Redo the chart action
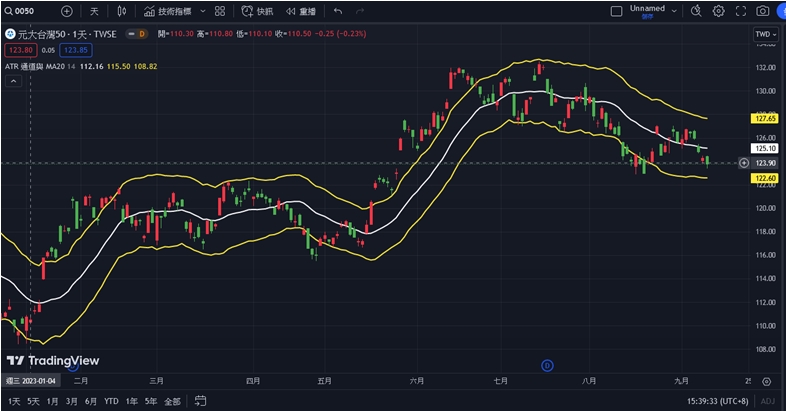 tap(360, 11)
